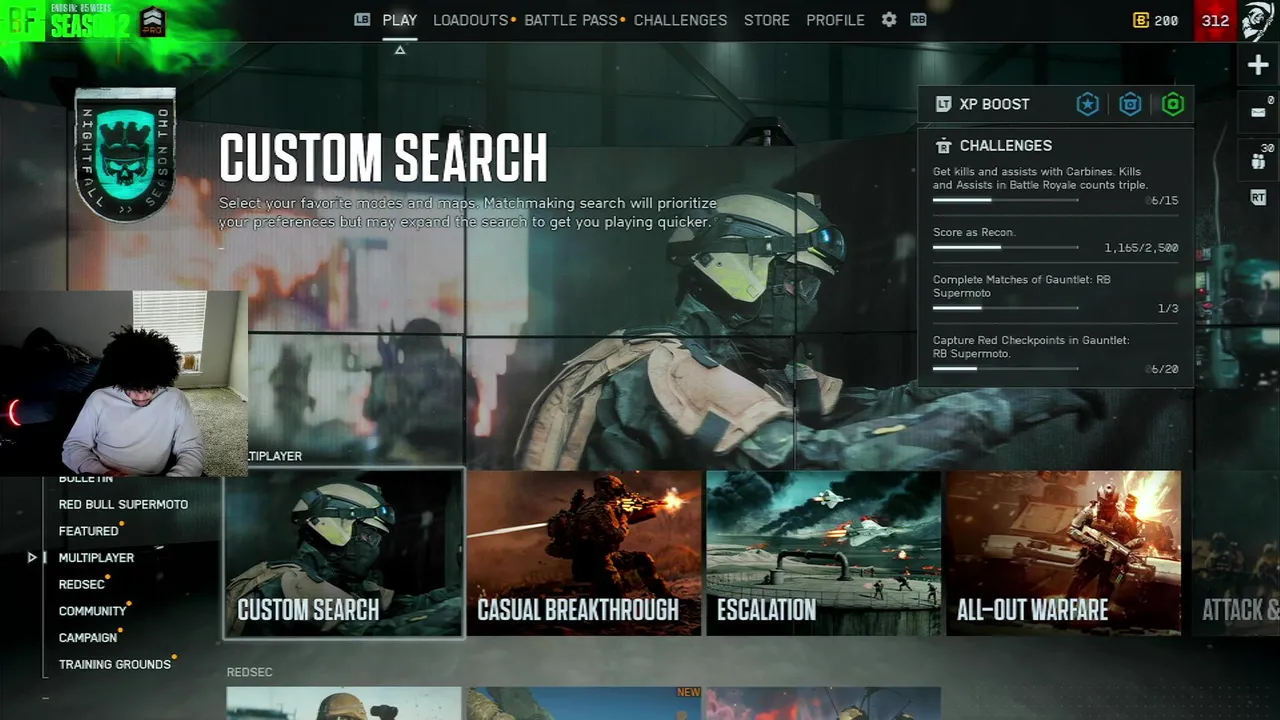Select FEATURED in the sidebar

(88, 531)
